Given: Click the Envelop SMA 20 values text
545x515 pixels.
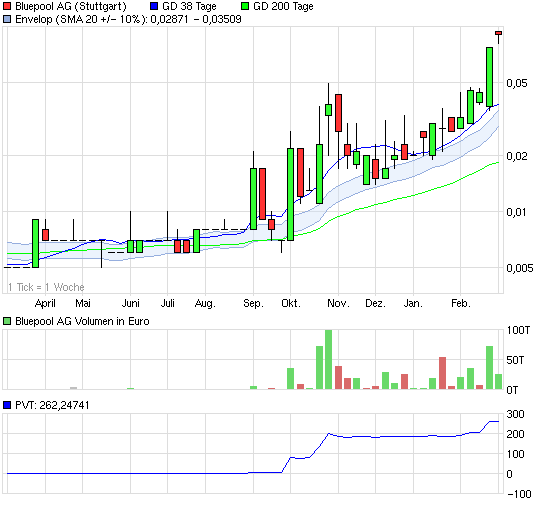Looking at the screenshot, I should click(x=128, y=19).
